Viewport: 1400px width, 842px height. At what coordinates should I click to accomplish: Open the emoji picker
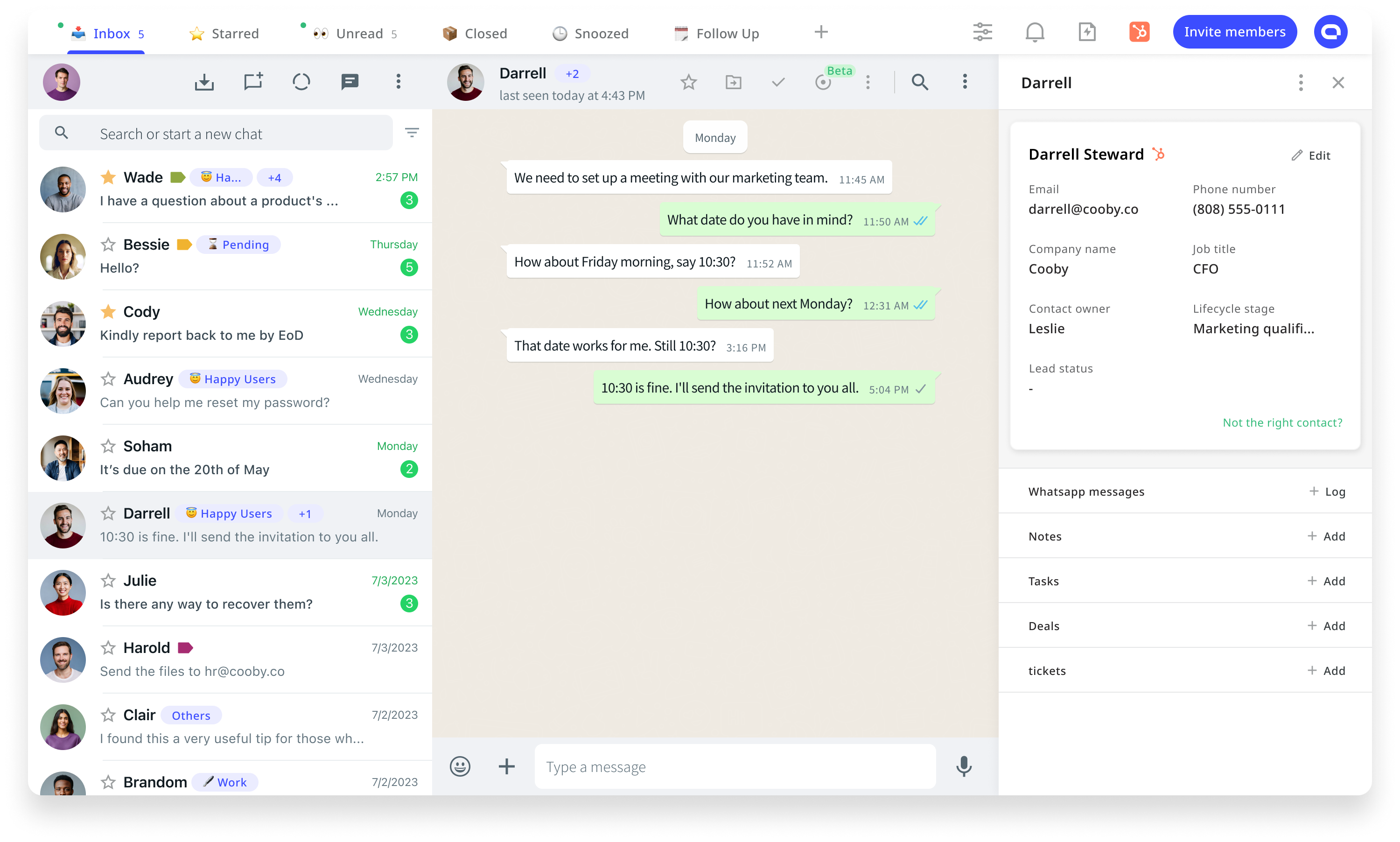pos(460,766)
